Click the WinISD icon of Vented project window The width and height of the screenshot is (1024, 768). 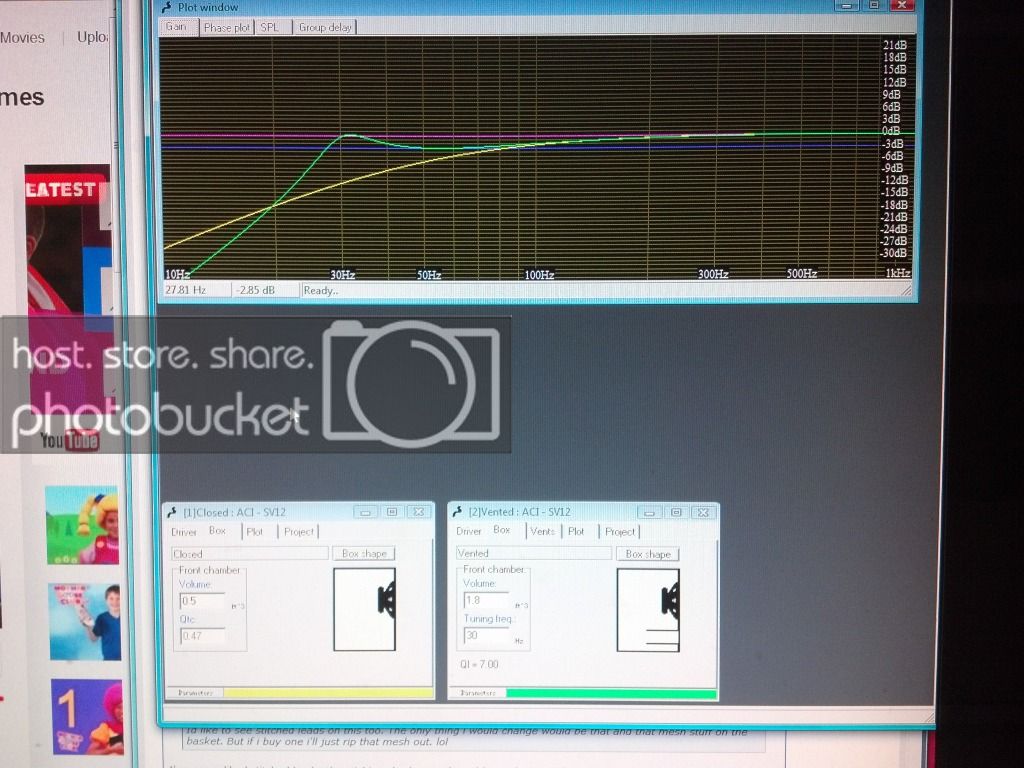tap(457, 511)
